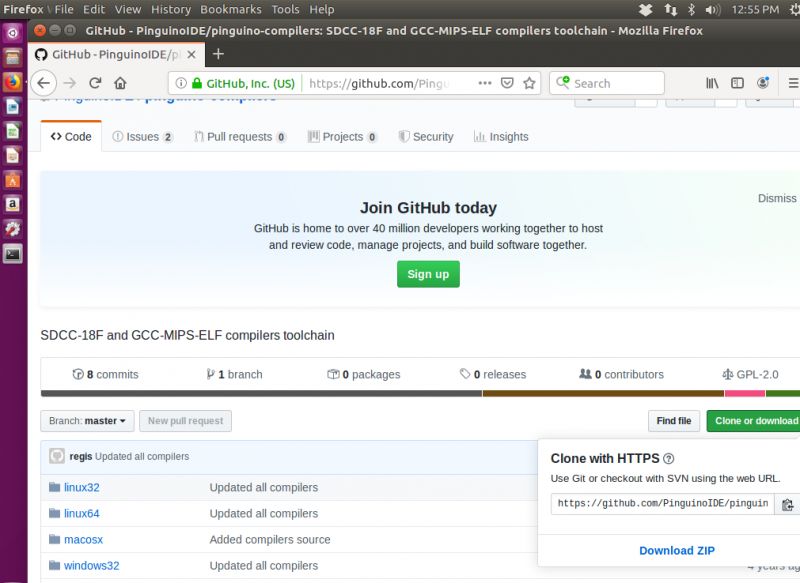Viewport: 800px width, 583px height.
Task: Open the File menu
Action: (64, 9)
